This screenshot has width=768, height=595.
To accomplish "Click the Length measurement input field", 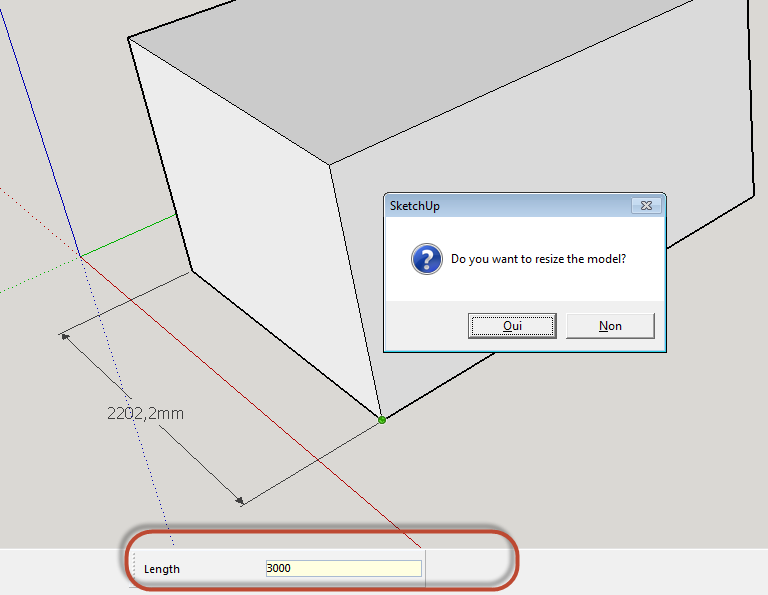I will tap(343, 568).
